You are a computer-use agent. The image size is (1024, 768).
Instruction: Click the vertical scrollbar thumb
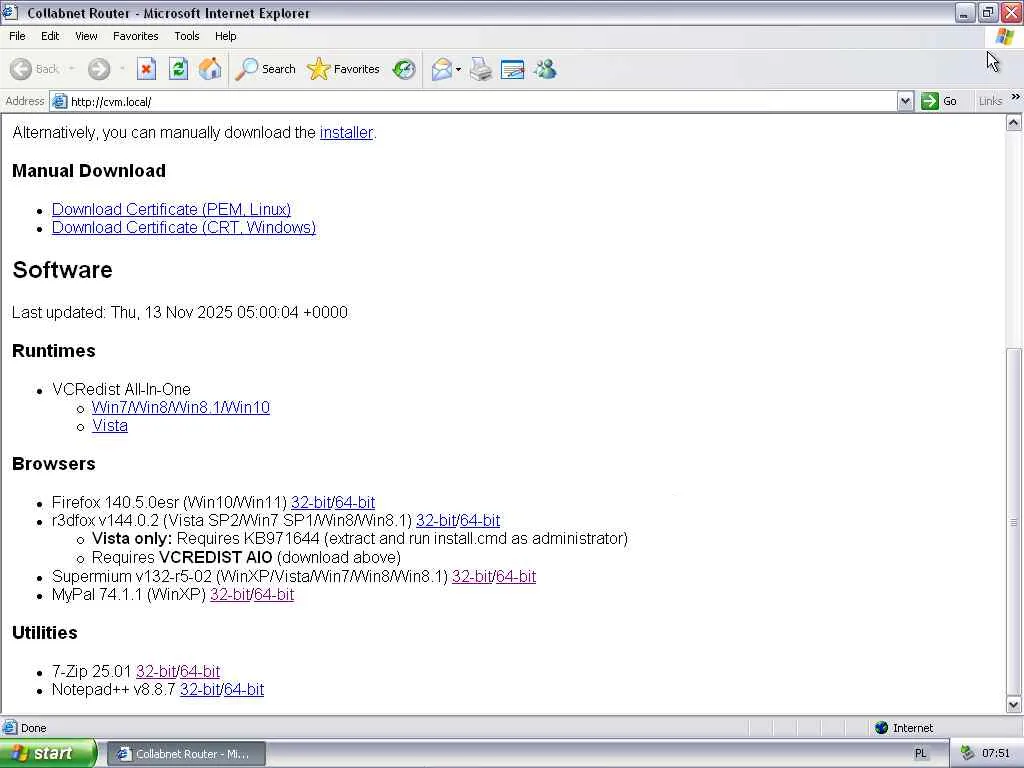point(1014,521)
